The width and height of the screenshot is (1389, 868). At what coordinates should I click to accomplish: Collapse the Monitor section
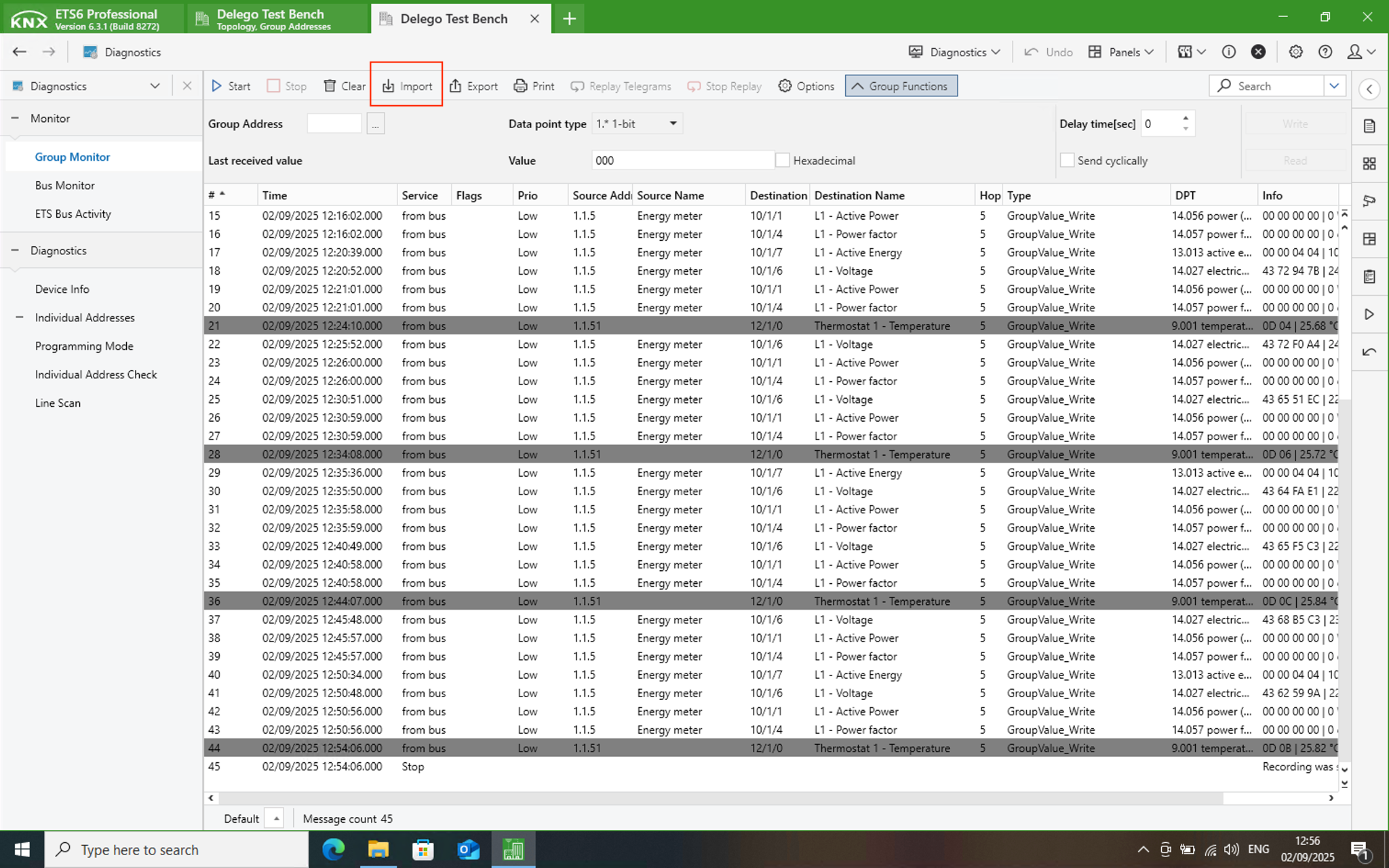coord(15,118)
